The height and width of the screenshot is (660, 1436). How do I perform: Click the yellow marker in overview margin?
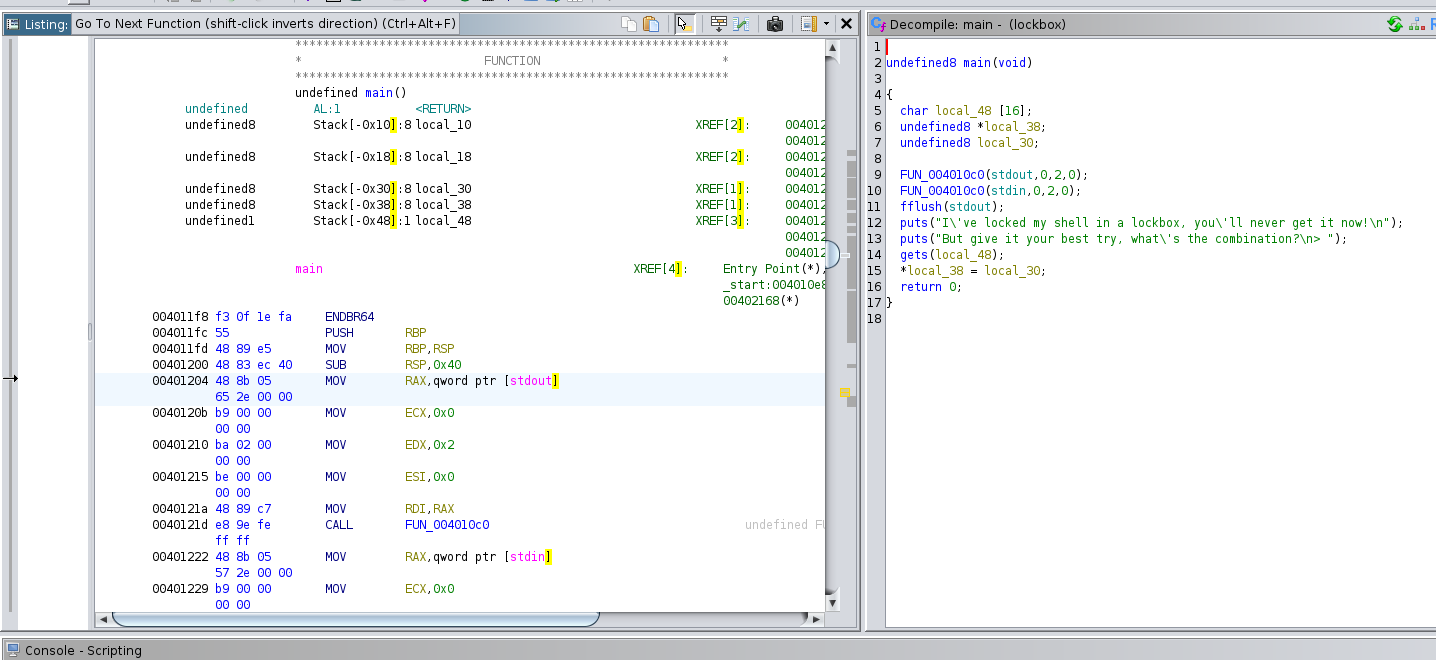844,393
